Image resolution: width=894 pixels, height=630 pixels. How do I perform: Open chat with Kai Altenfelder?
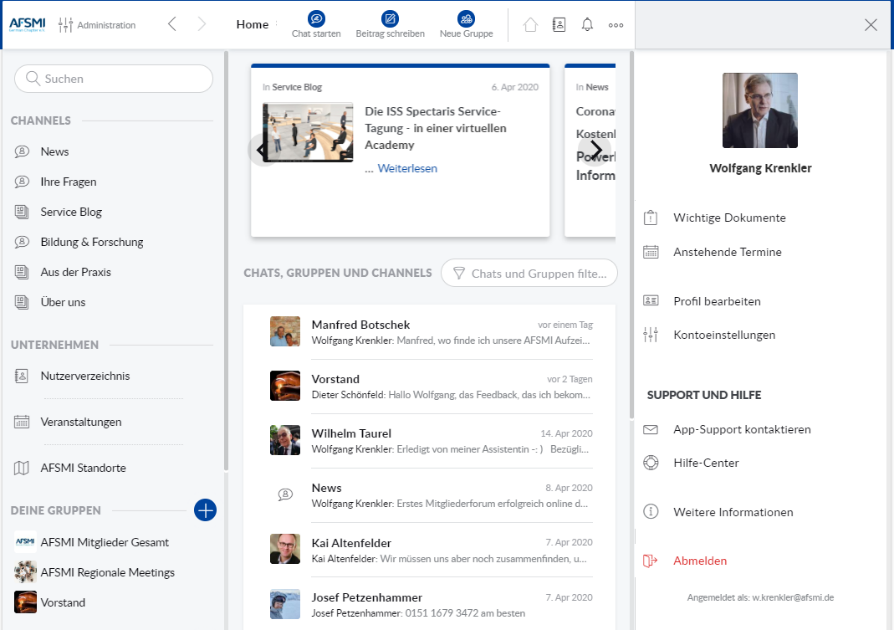[x=431, y=550]
